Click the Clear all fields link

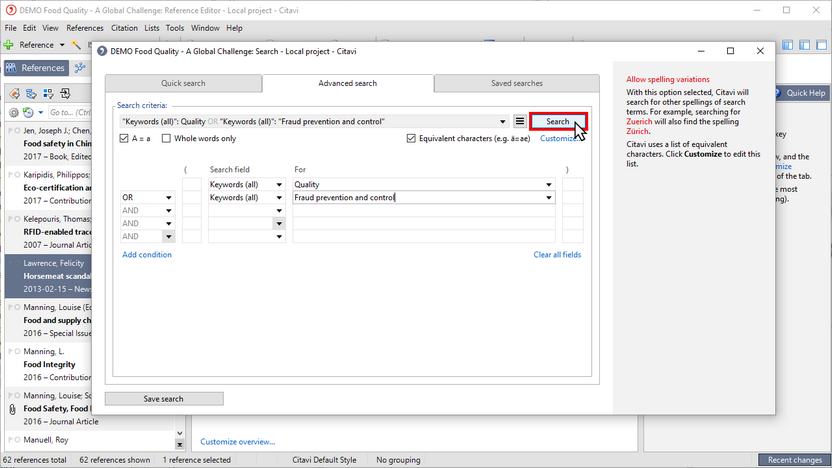coord(557,255)
